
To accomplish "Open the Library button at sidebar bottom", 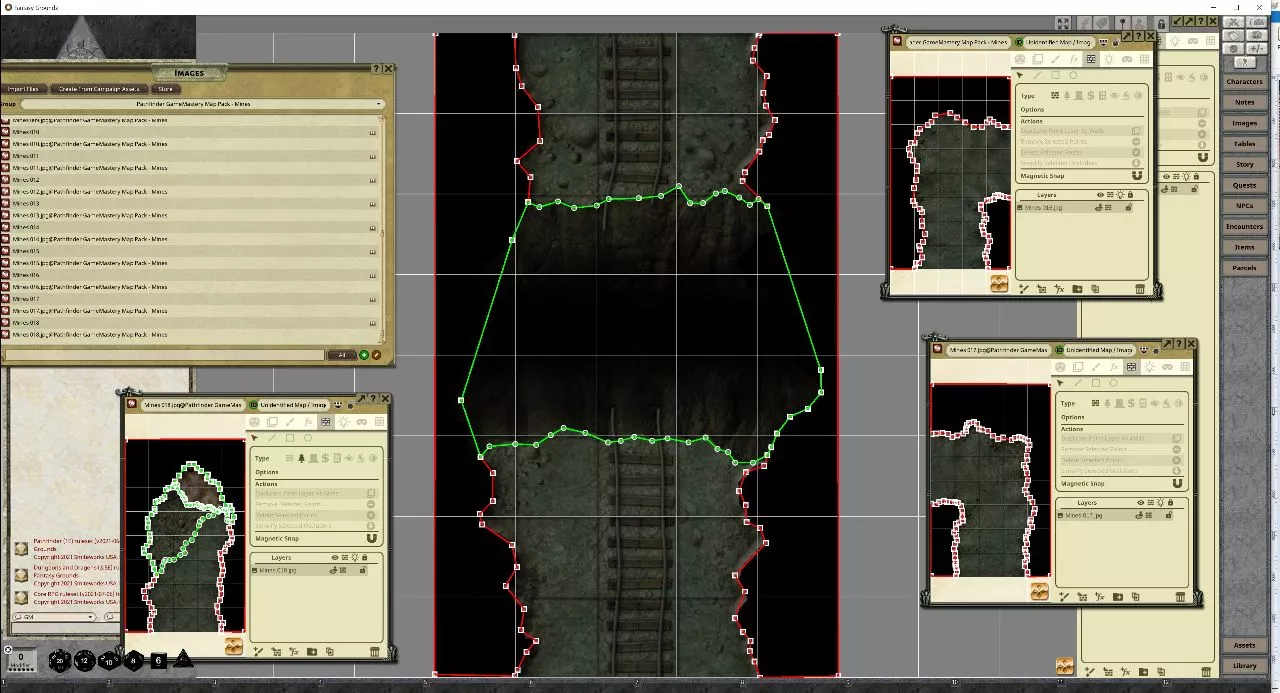I will (1244, 665).
